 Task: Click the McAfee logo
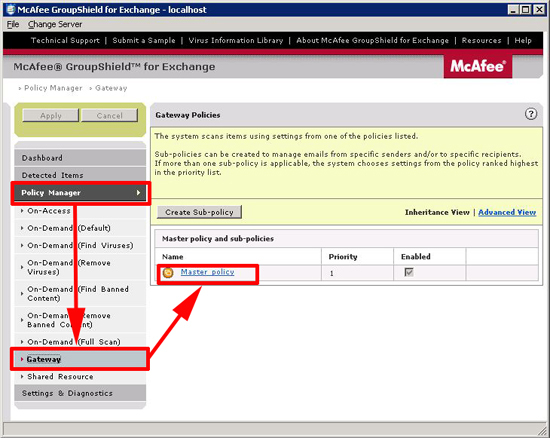(x=478, y=66)
